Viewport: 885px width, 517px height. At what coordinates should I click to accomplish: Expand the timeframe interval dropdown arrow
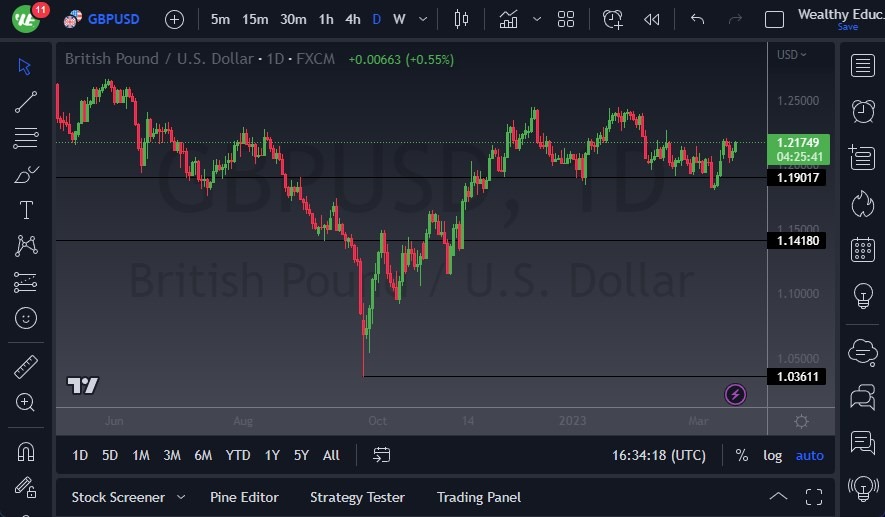[424, 19]
